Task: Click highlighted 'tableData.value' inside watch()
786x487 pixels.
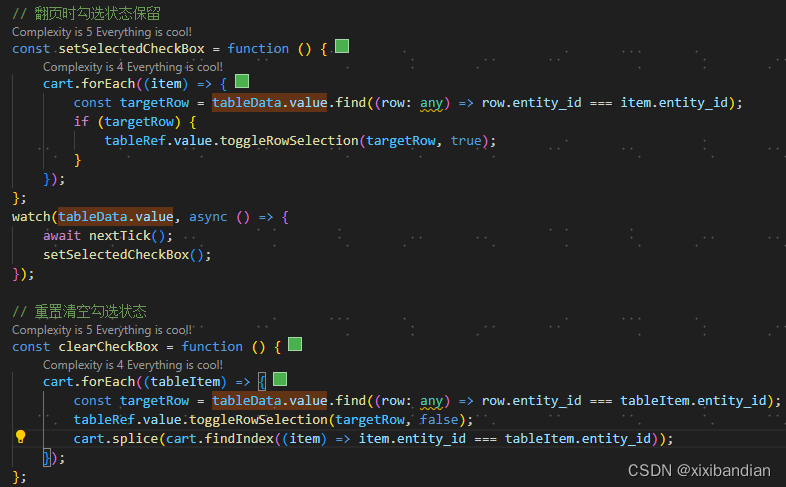Action: coord(116,217)
